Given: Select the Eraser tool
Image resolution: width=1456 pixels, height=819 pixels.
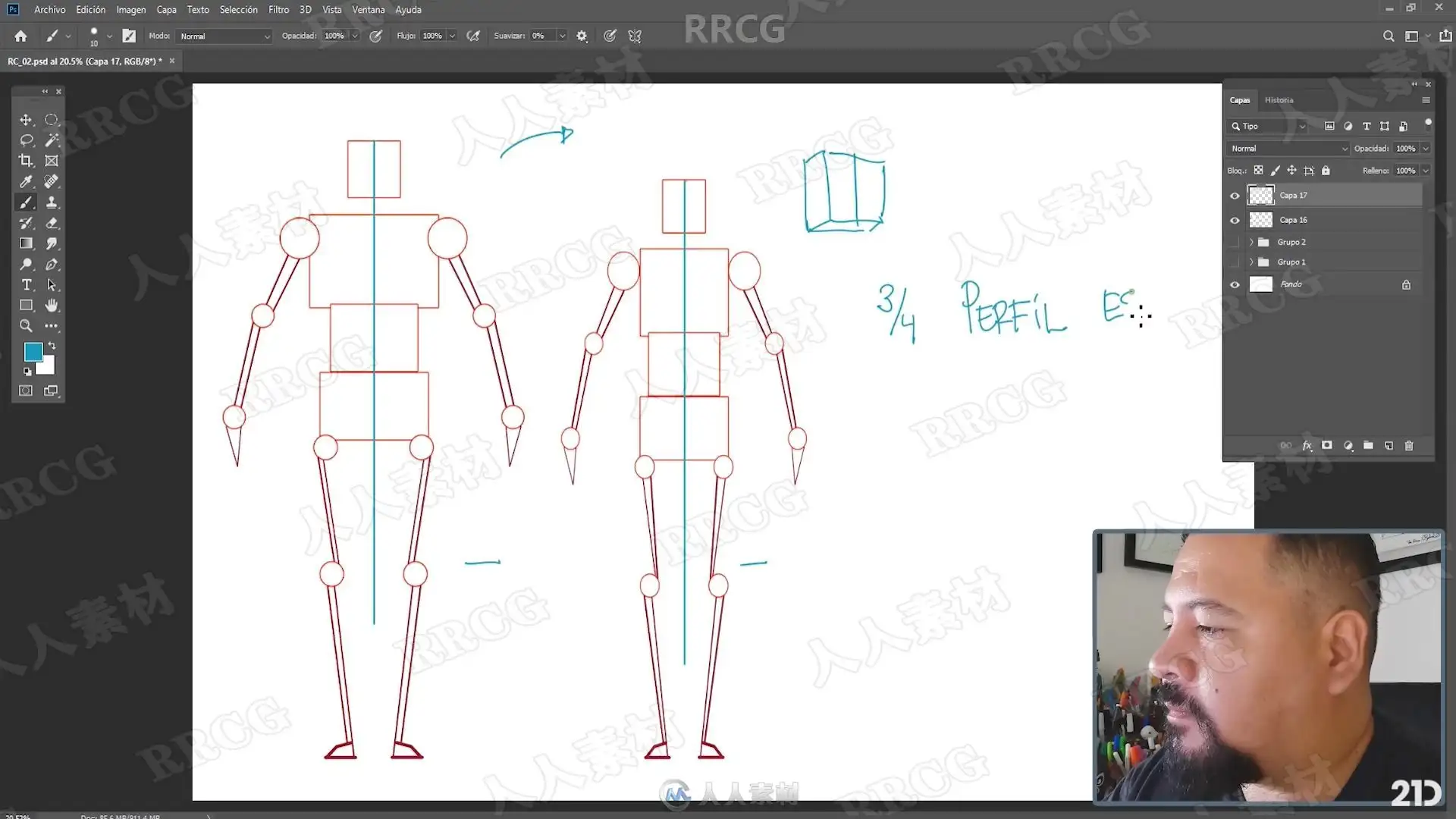Looking at the screenshot, I should click(52, 223).
